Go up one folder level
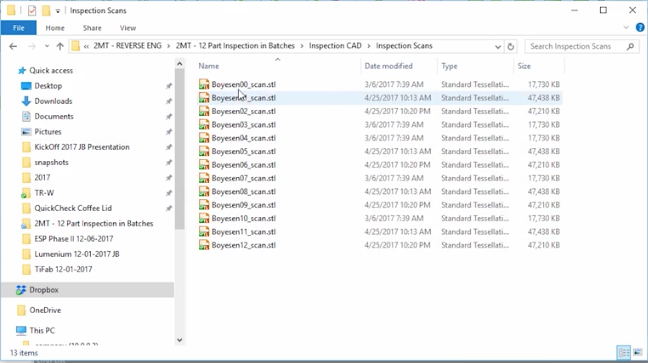This screenshot has height=363, width=648. (60, 46)
